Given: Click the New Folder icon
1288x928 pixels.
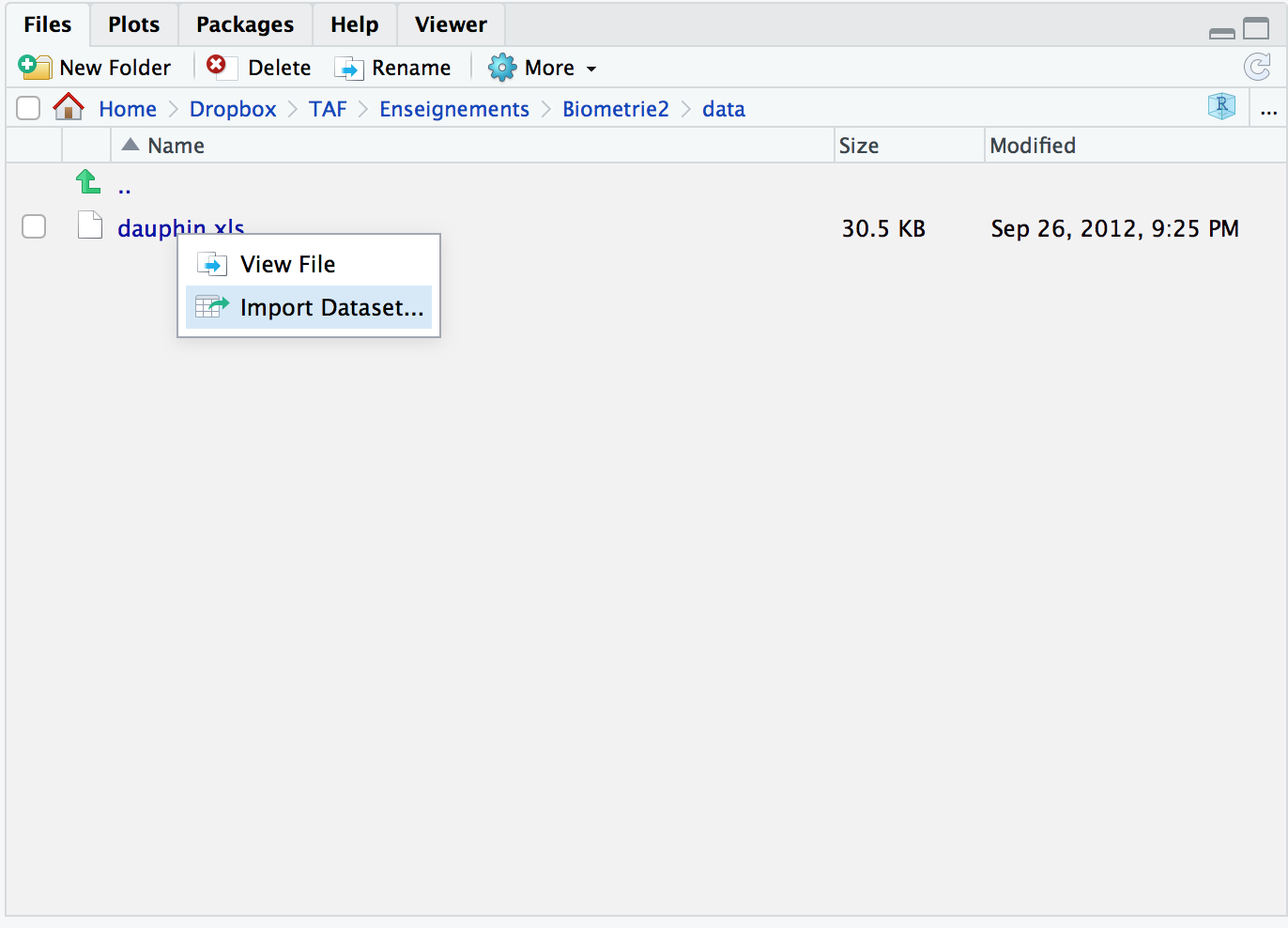Looking at the screenshot, I should point(35,67).
